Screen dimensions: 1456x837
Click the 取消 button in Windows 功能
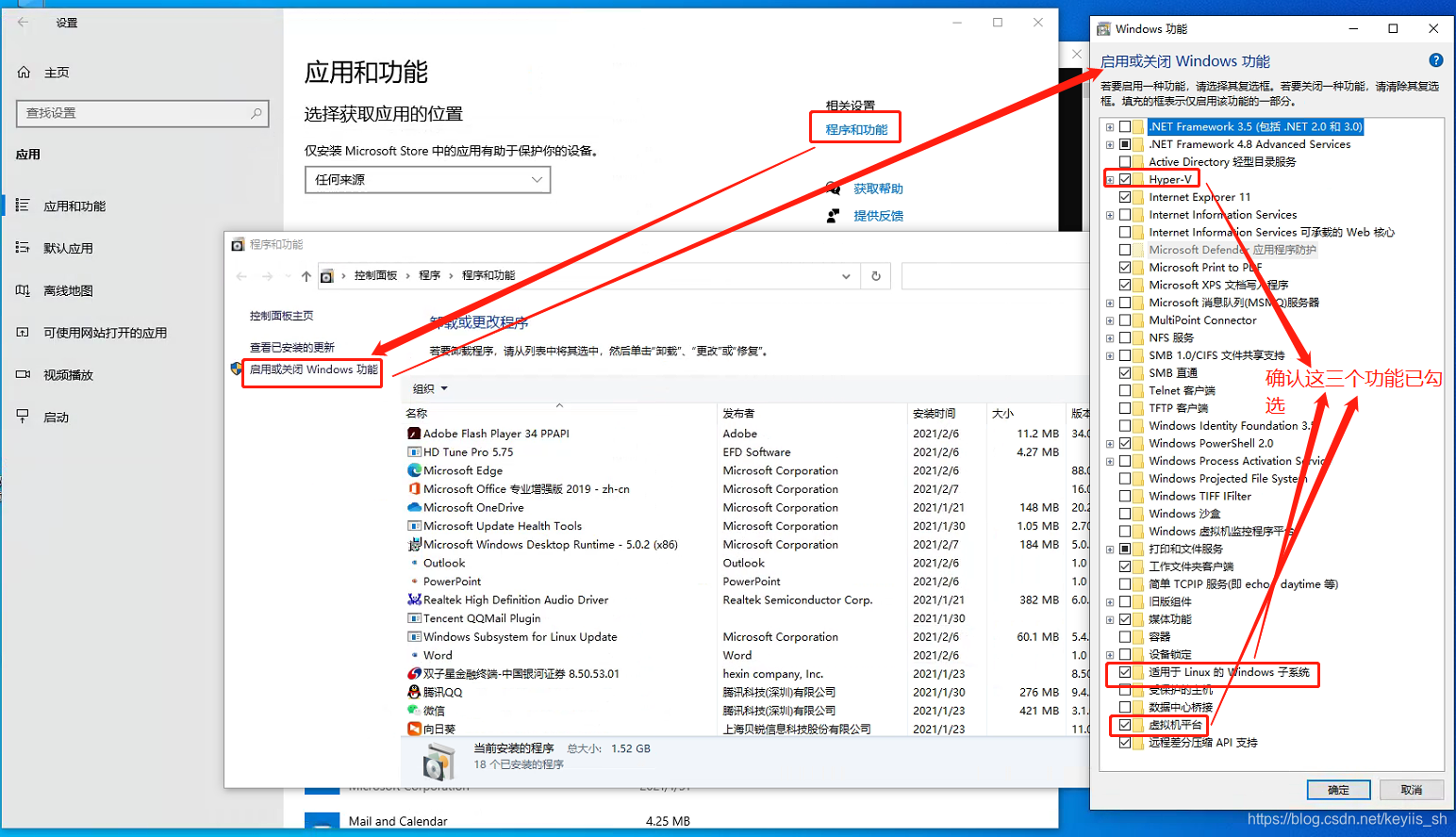(1412, 790)
